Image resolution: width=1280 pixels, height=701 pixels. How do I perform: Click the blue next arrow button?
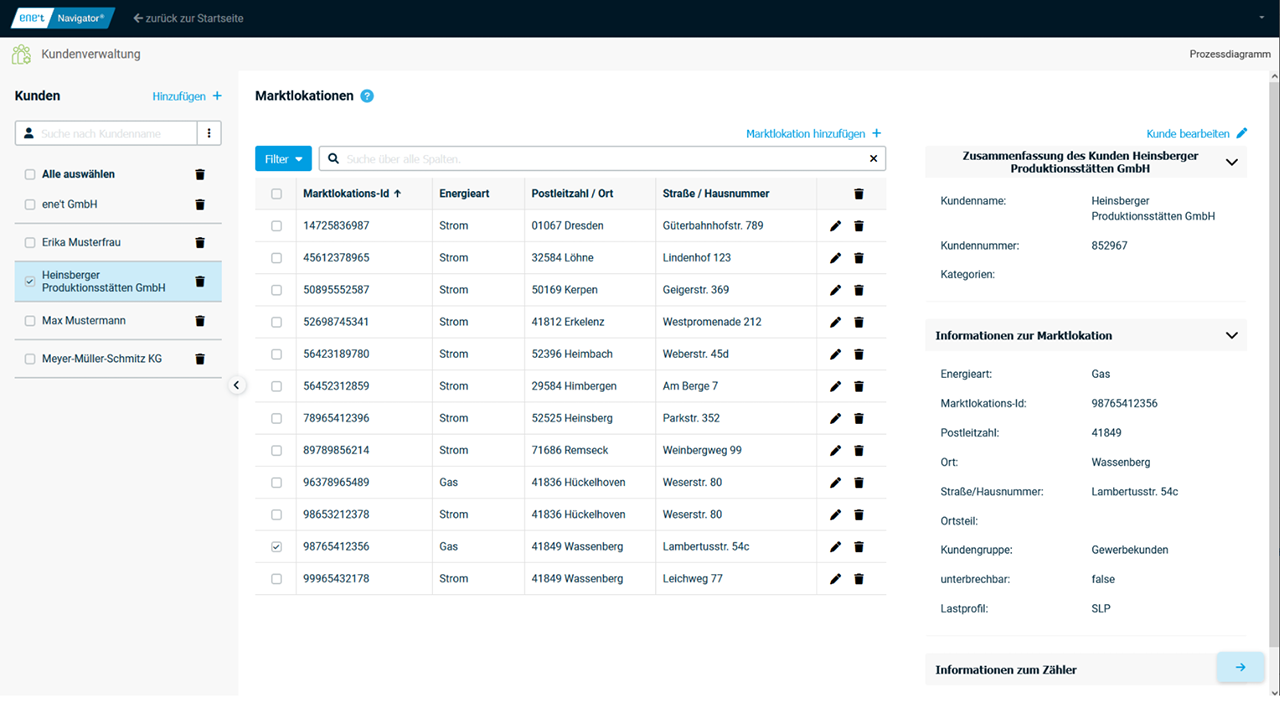1240,667
